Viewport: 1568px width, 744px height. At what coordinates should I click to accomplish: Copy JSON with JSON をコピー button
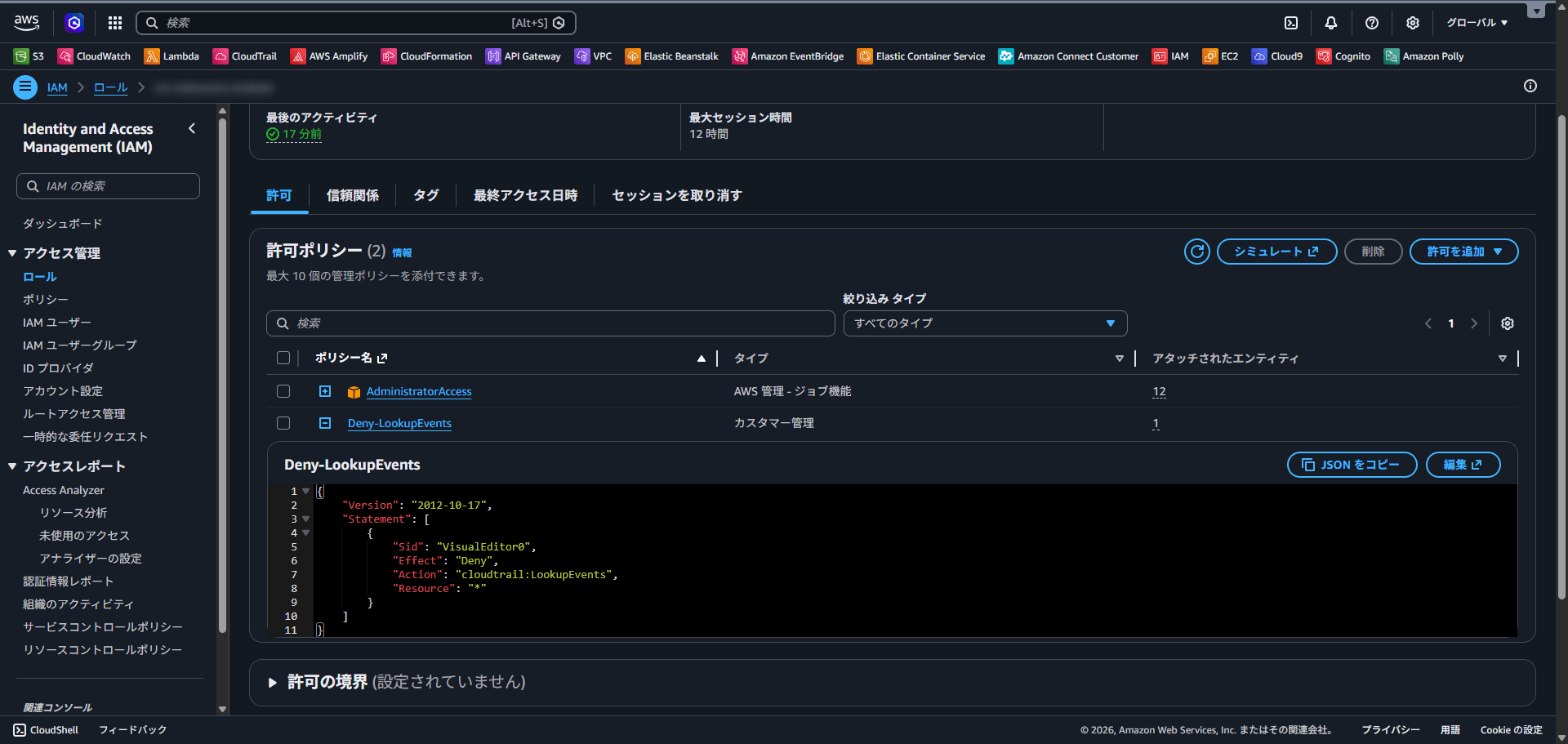(1352, 465)
